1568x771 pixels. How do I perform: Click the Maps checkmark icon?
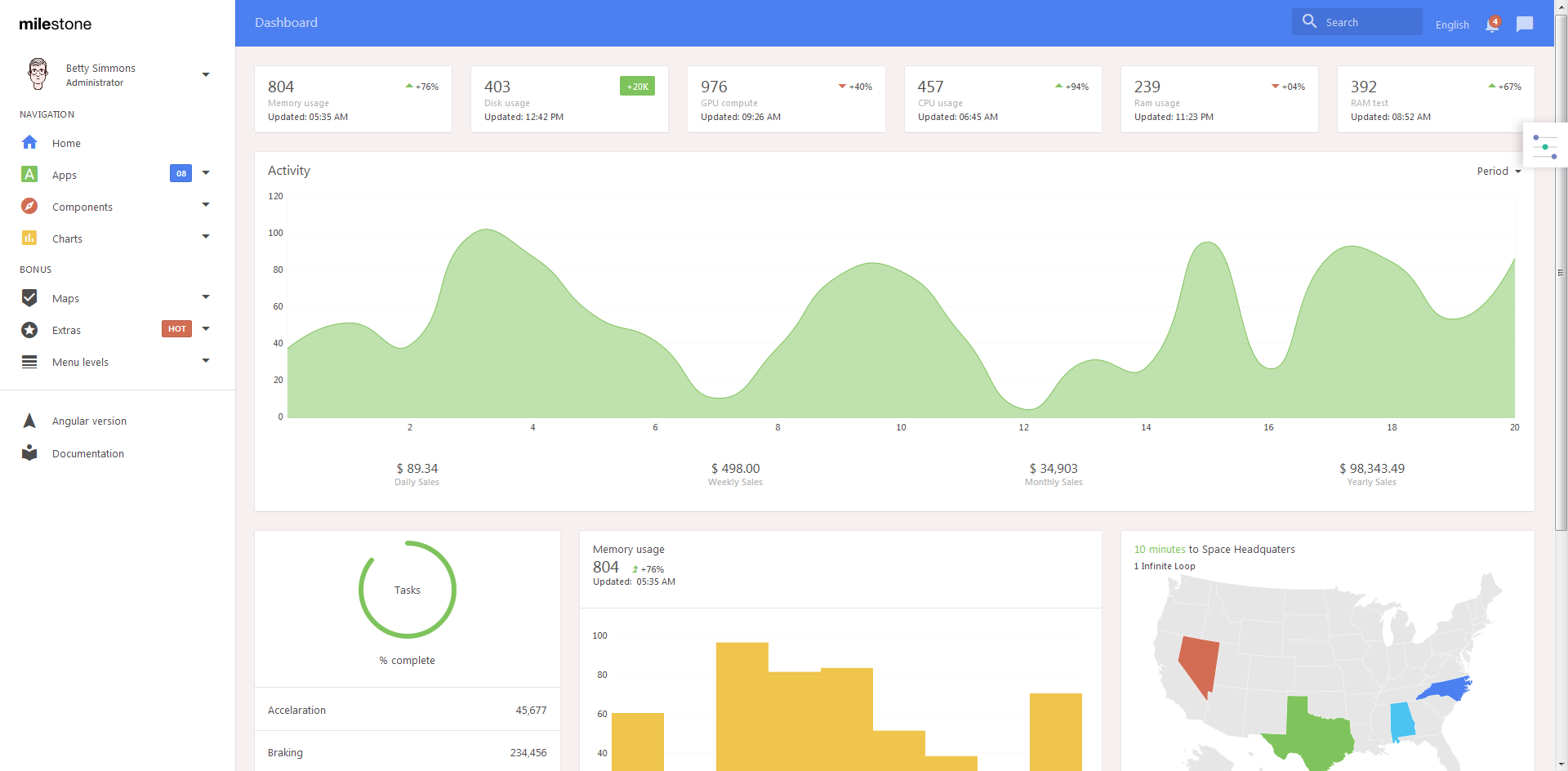pos(29,297)
